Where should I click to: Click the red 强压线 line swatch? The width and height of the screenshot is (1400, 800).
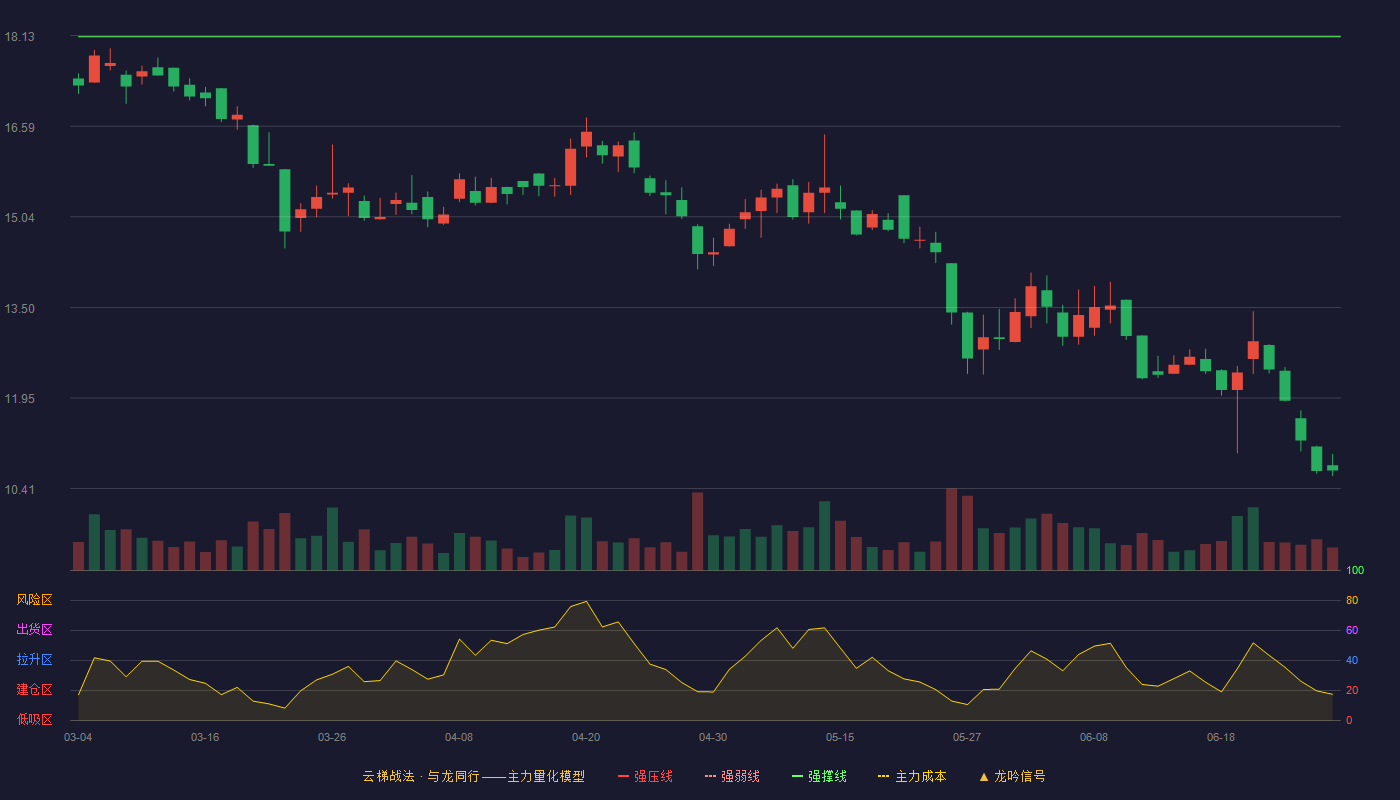(623, 776)
